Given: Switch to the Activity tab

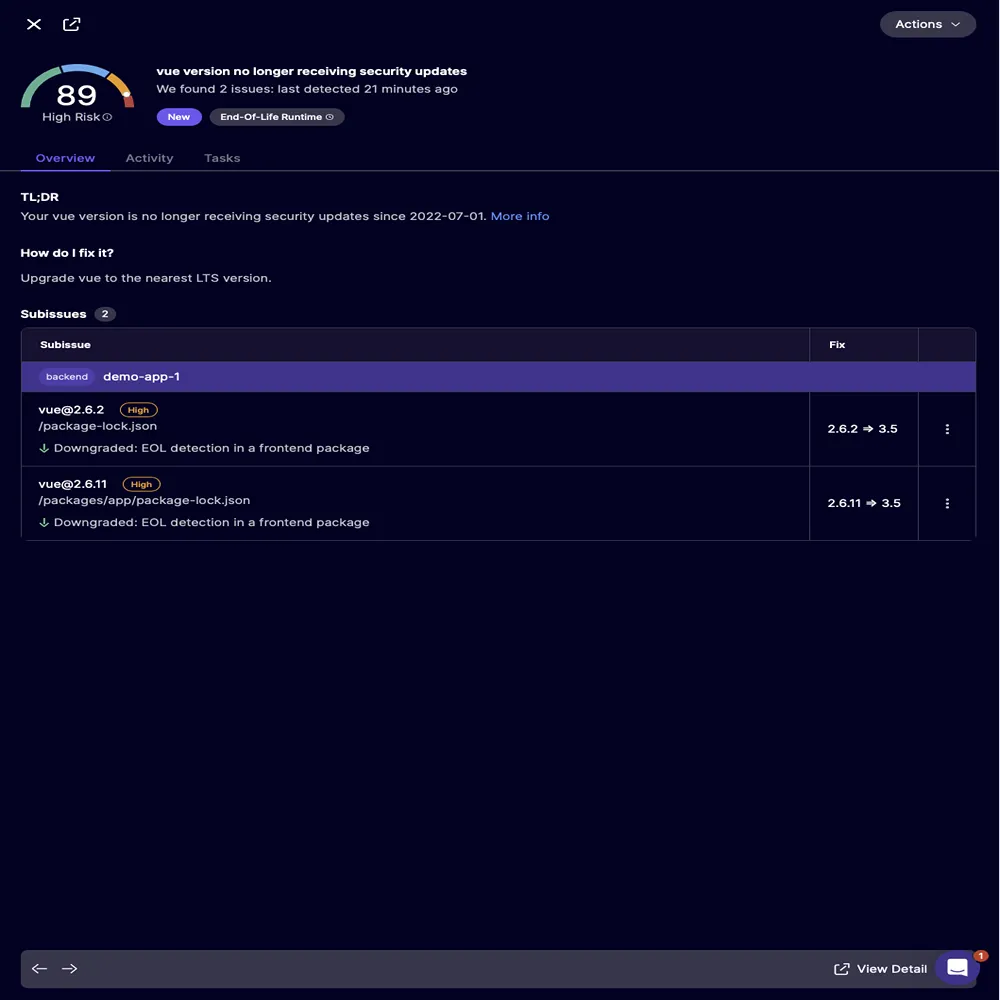Looking at the screenshot, I should 149,158.
